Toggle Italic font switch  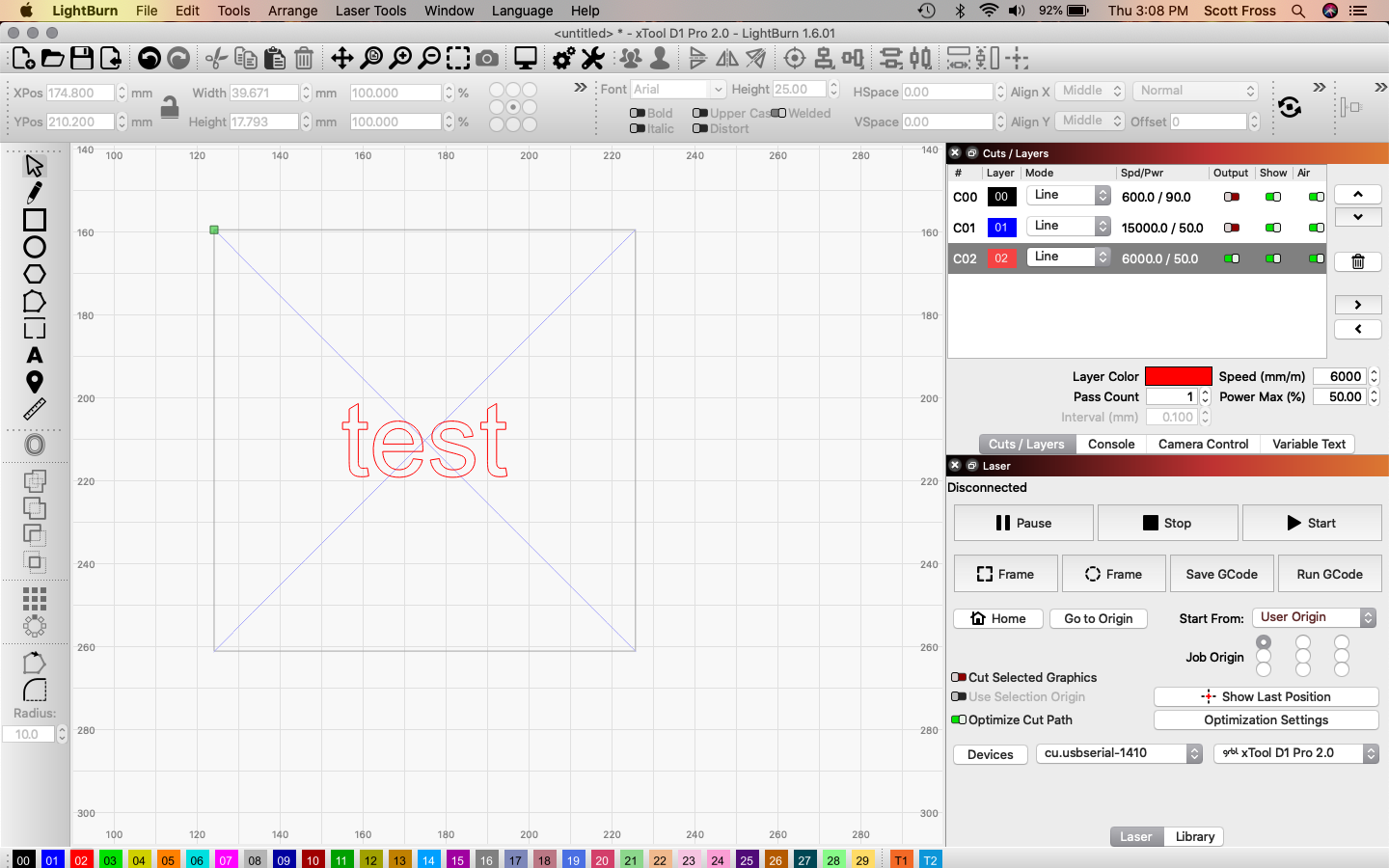coord(638,128)
